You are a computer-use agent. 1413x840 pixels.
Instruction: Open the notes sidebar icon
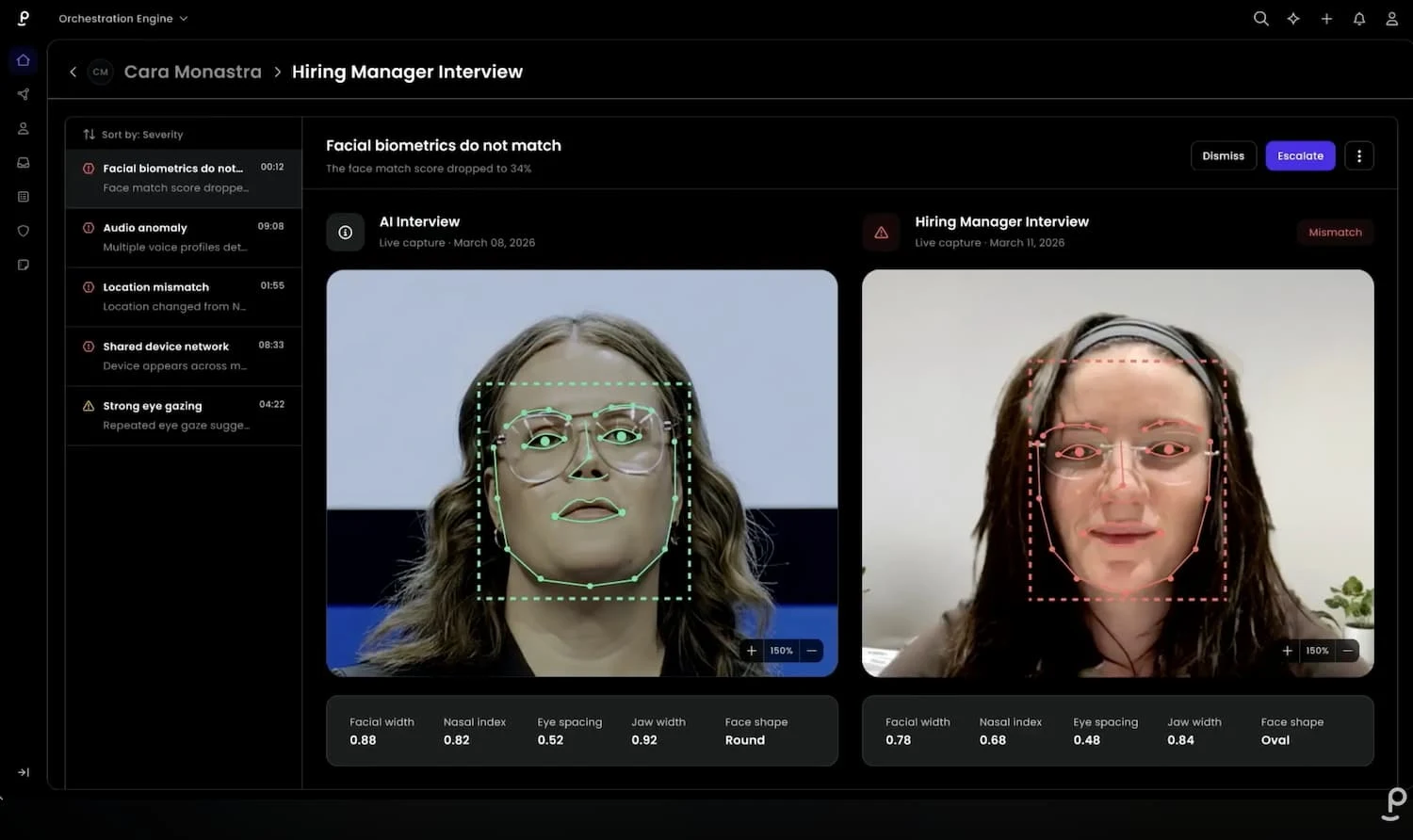pos(24,265)
